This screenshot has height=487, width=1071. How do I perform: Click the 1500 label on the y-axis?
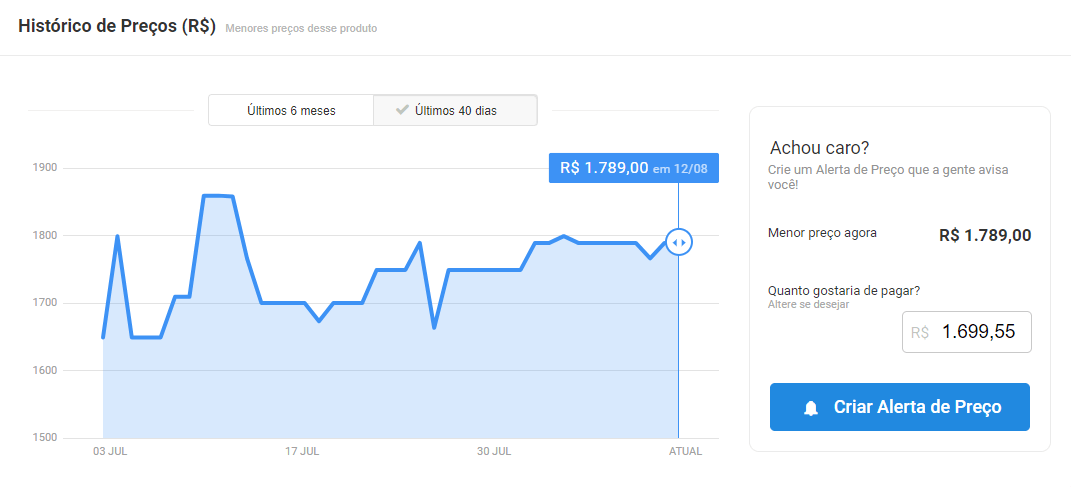(45, 438)
